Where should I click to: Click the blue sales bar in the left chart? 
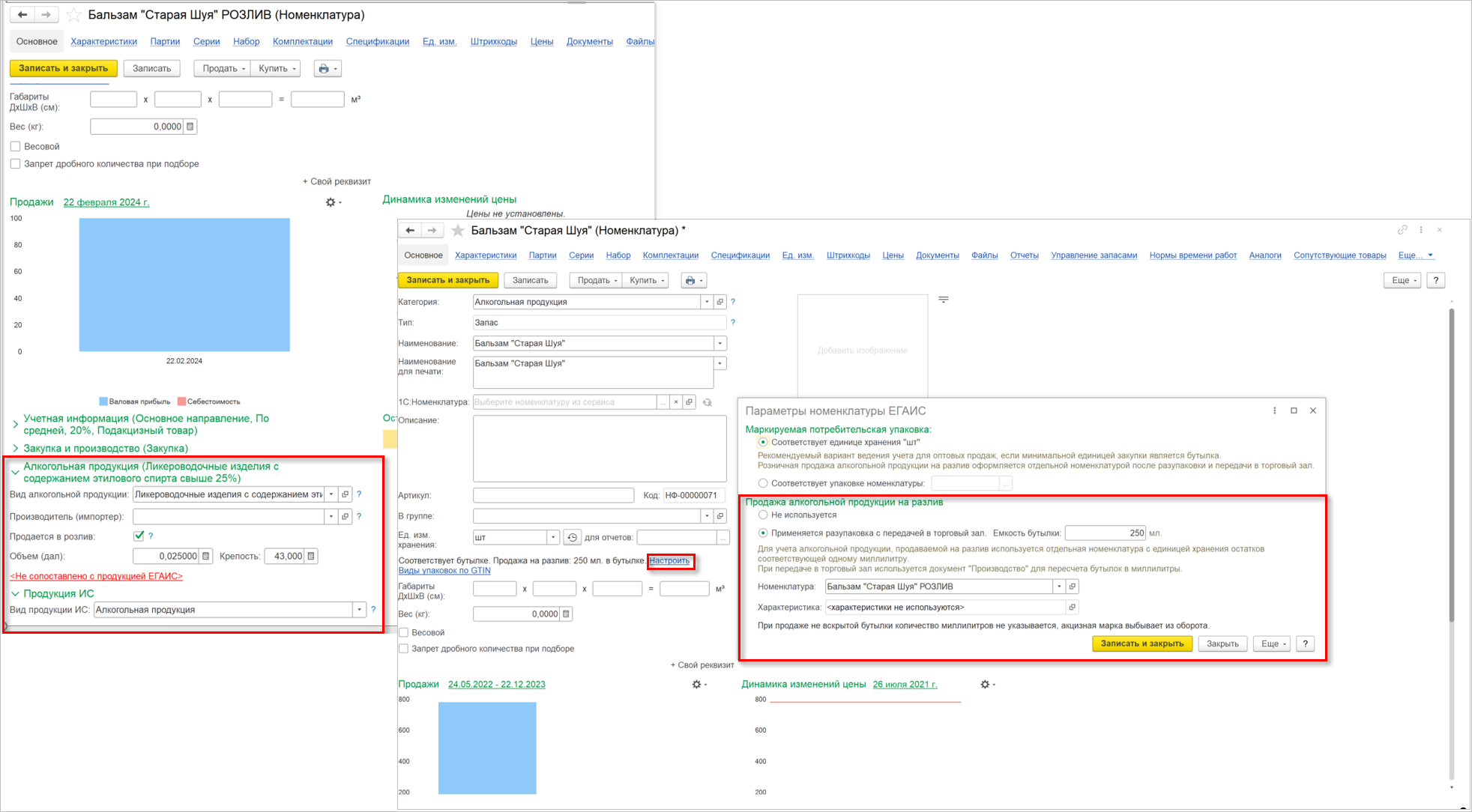(184, 285)
